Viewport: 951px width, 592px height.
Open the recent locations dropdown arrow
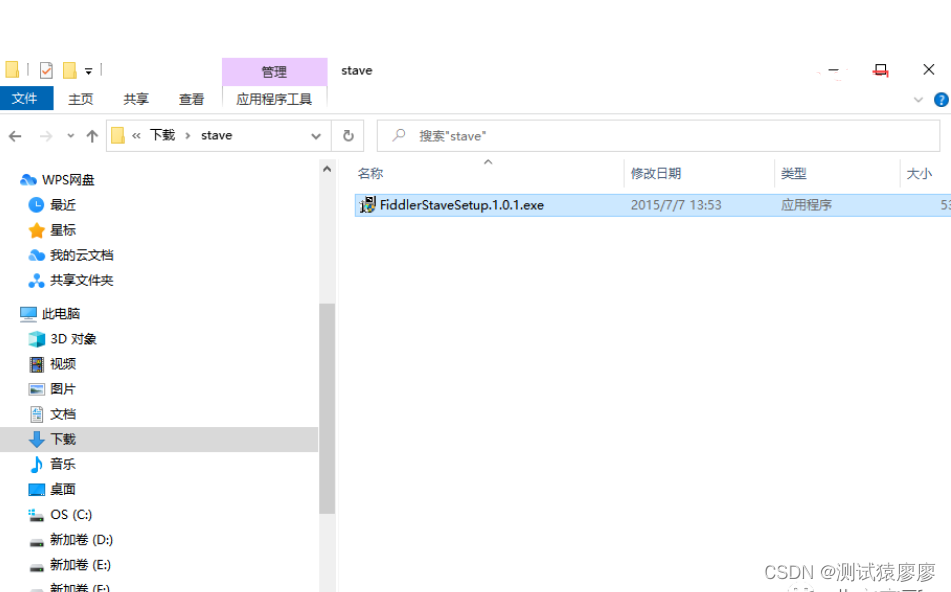pyautogui.click(x=71, y=136)
